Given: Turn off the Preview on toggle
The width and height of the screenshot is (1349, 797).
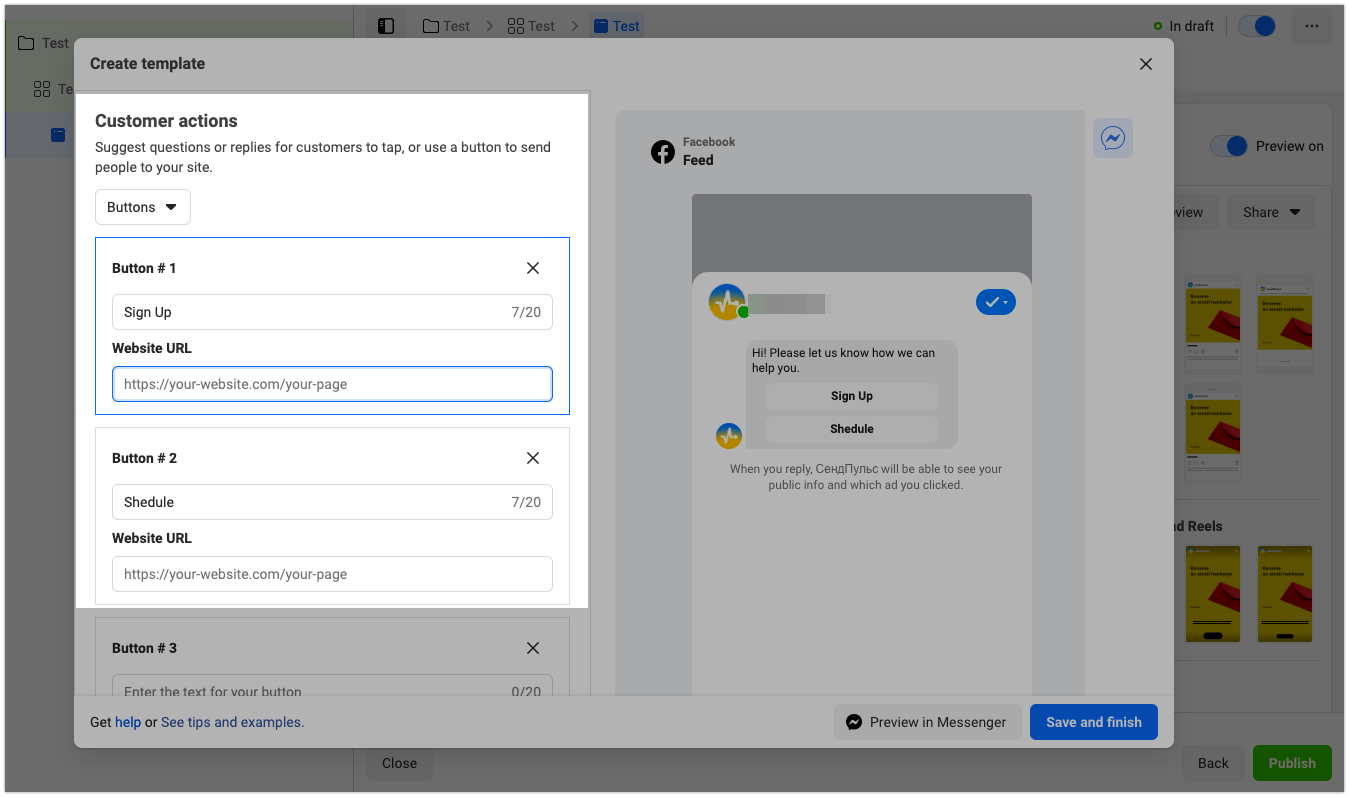Looking at the screenshot, I should [x=1229, y=146].
